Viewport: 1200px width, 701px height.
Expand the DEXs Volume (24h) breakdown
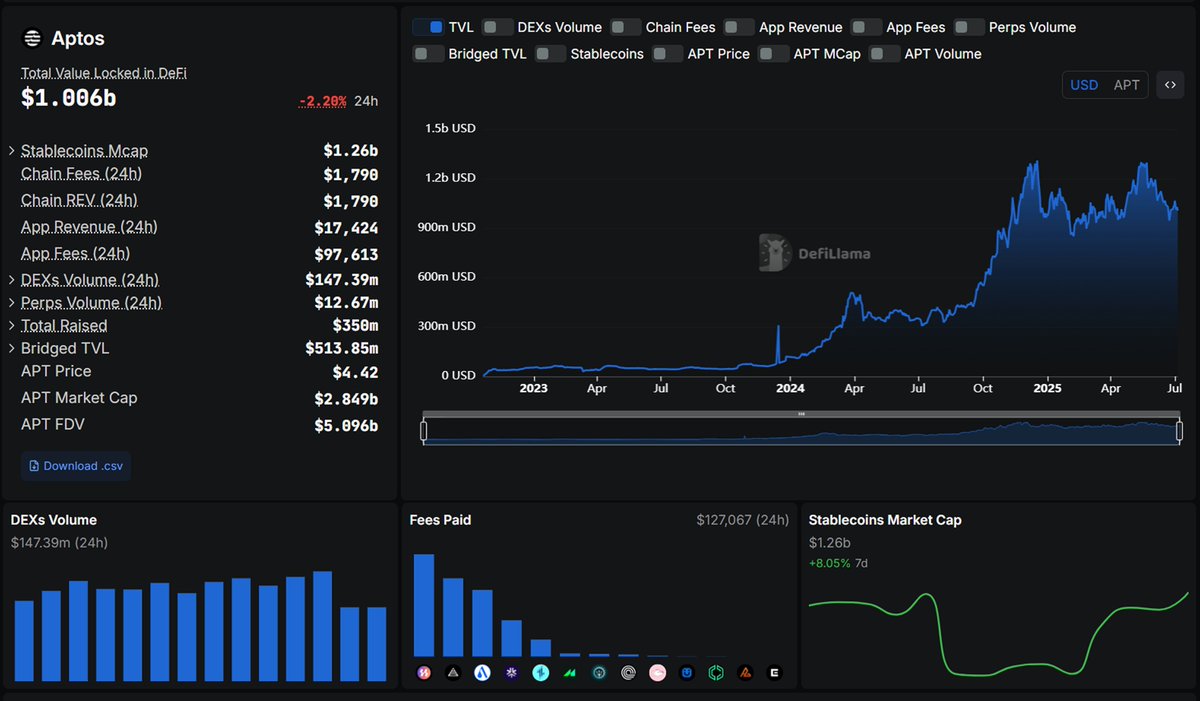click(11, 280)
